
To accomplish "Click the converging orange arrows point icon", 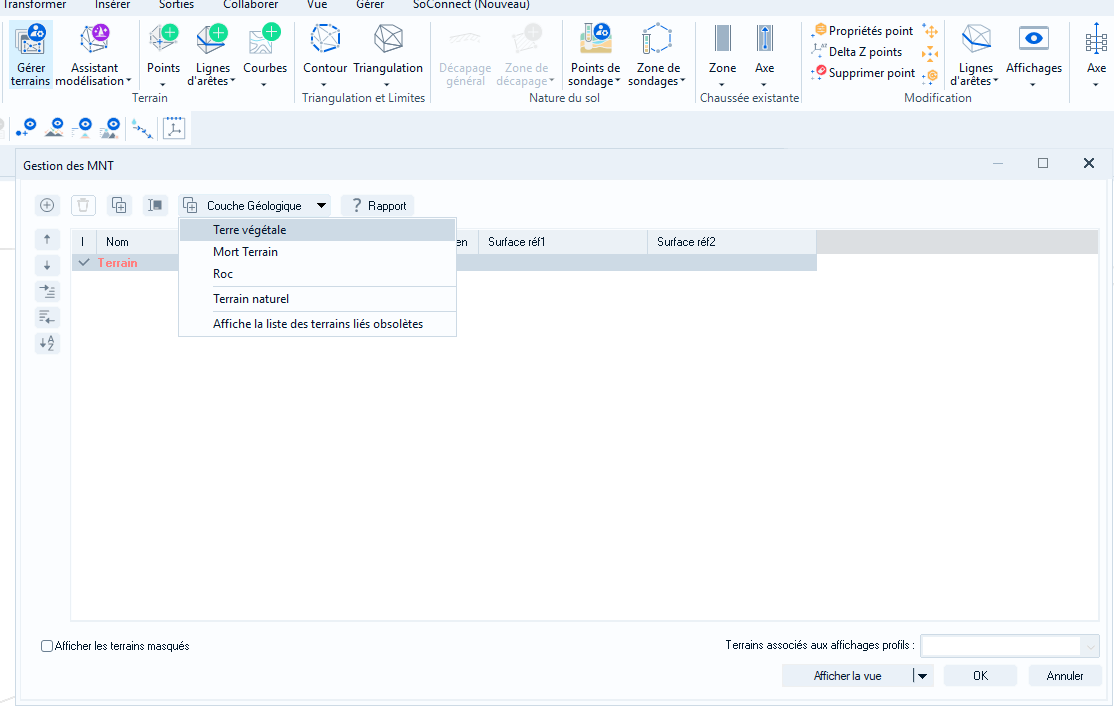I will coord(930,53).
